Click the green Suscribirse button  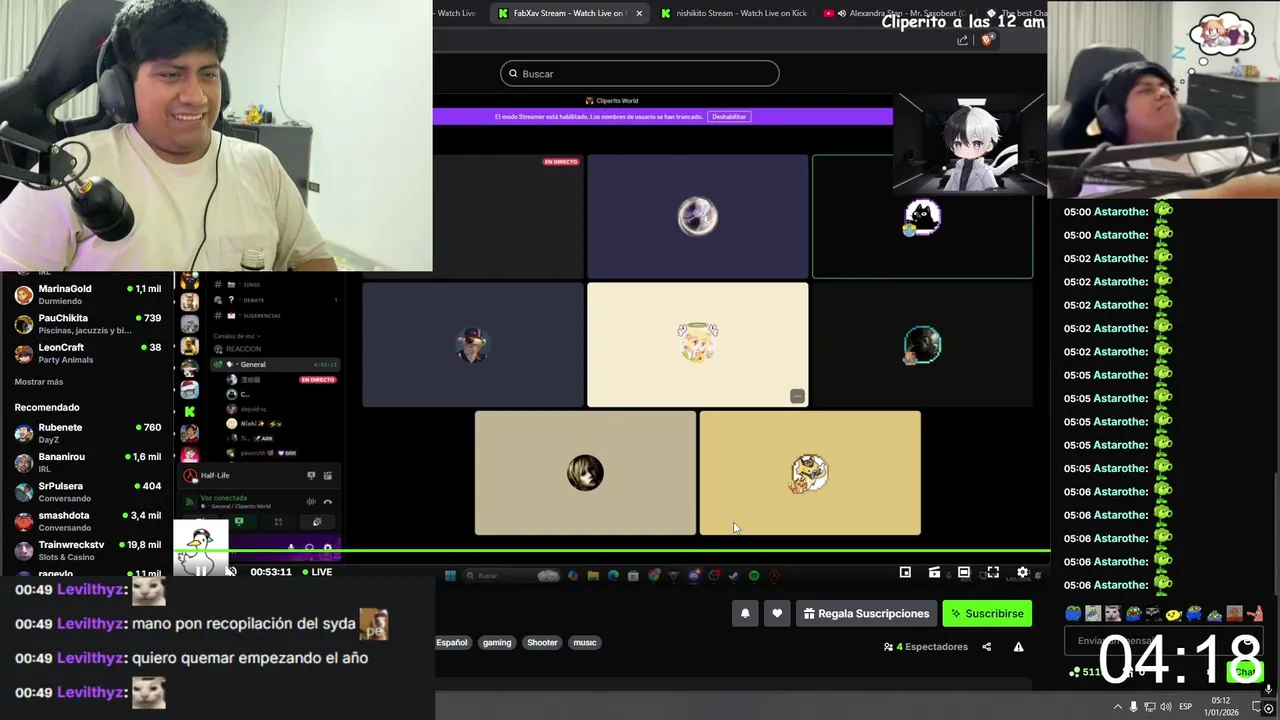987,613
